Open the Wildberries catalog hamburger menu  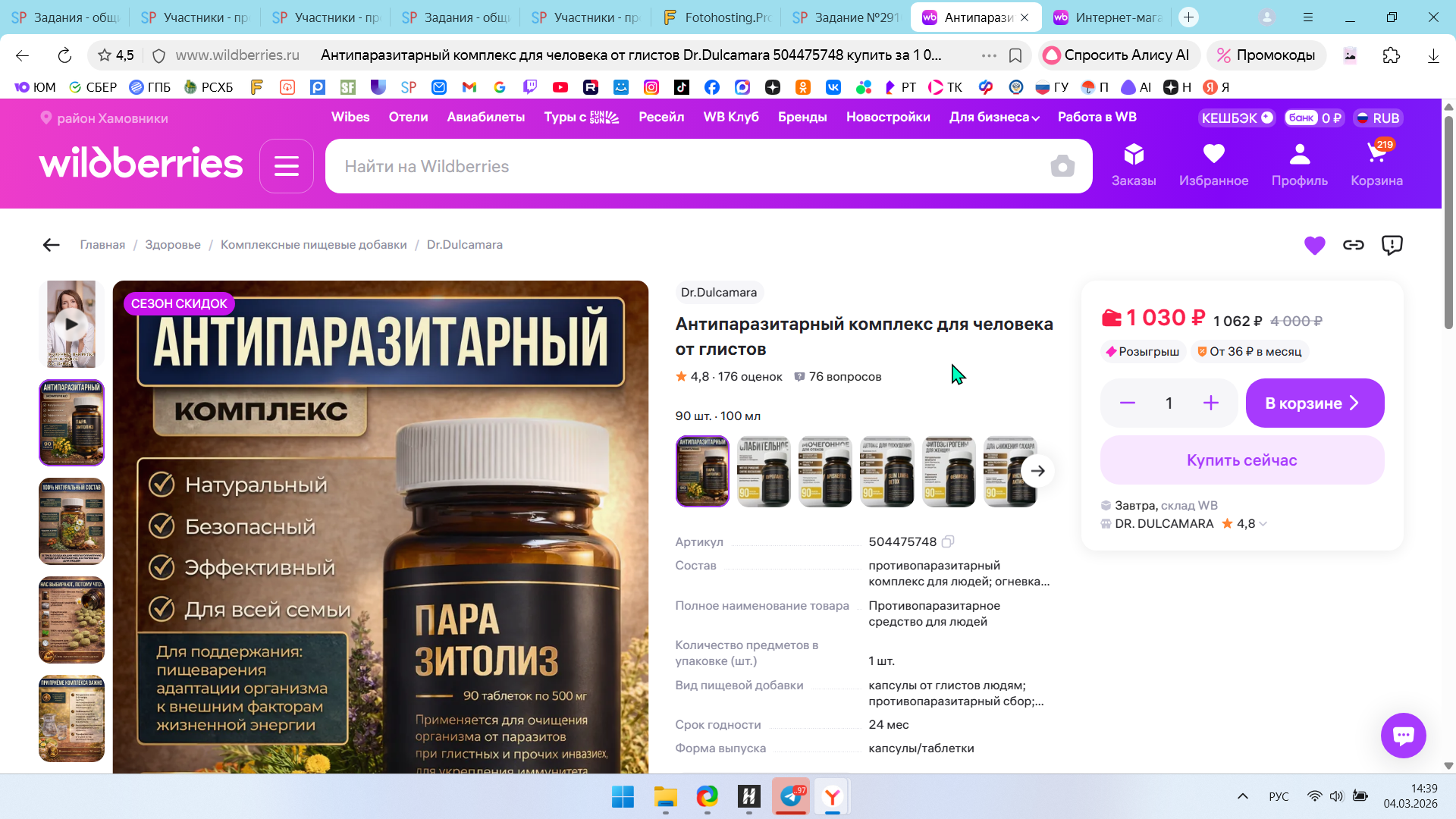tap(286, 166)
